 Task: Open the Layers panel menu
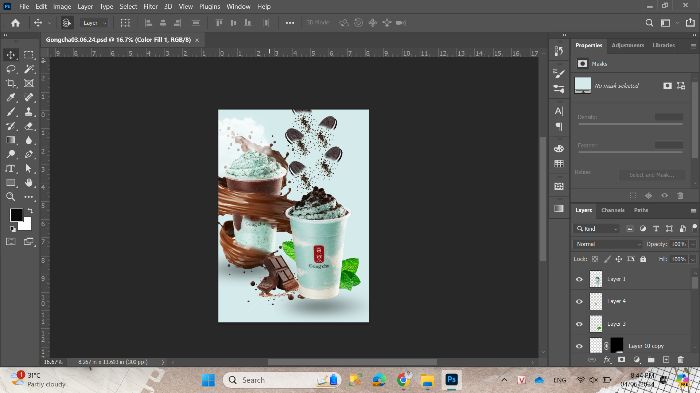pyautogui.click(x=693, y=210)
